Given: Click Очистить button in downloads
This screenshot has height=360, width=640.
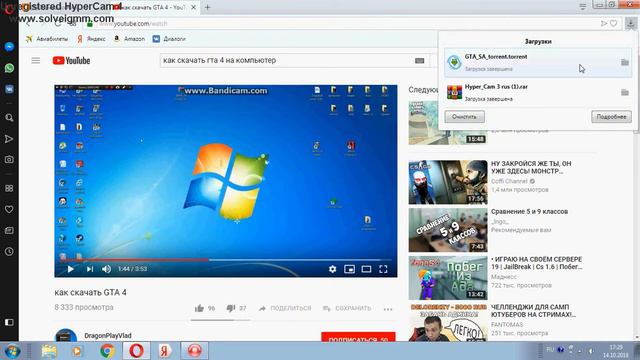Looking at the screenshot, I should [464, 117].
